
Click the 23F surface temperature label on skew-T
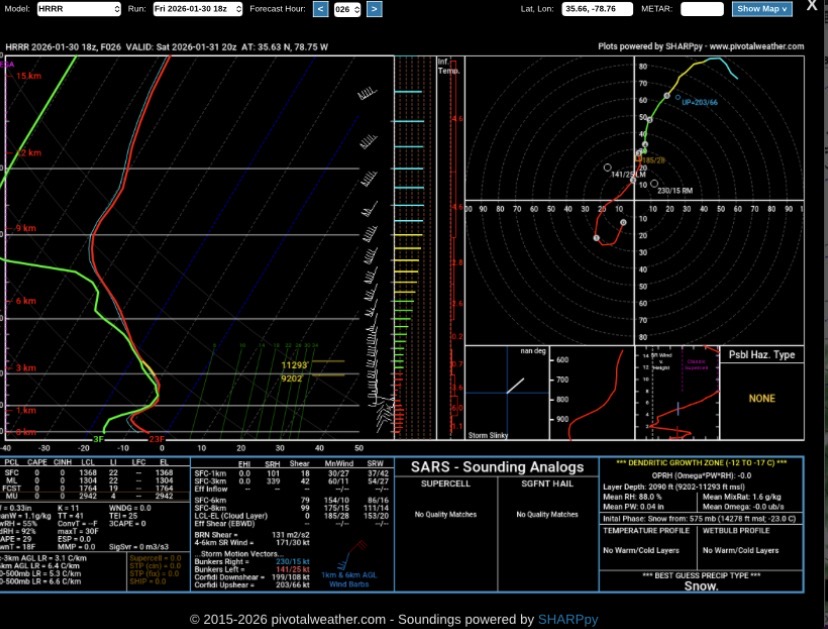(156, 439)
